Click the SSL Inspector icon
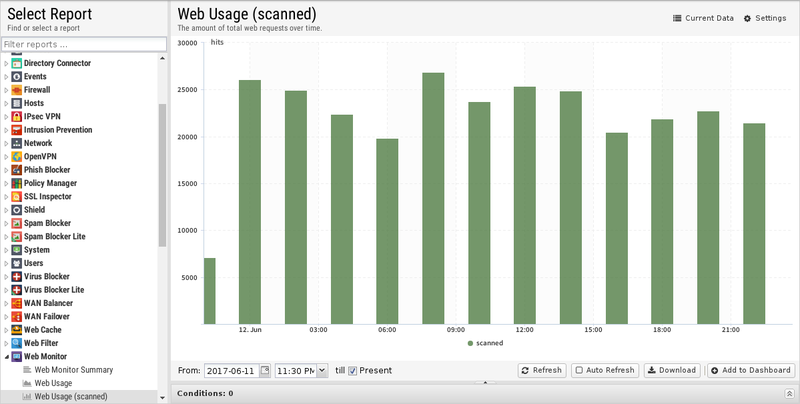The width and height of the screenshot is (800, 404). pos(16,197)
